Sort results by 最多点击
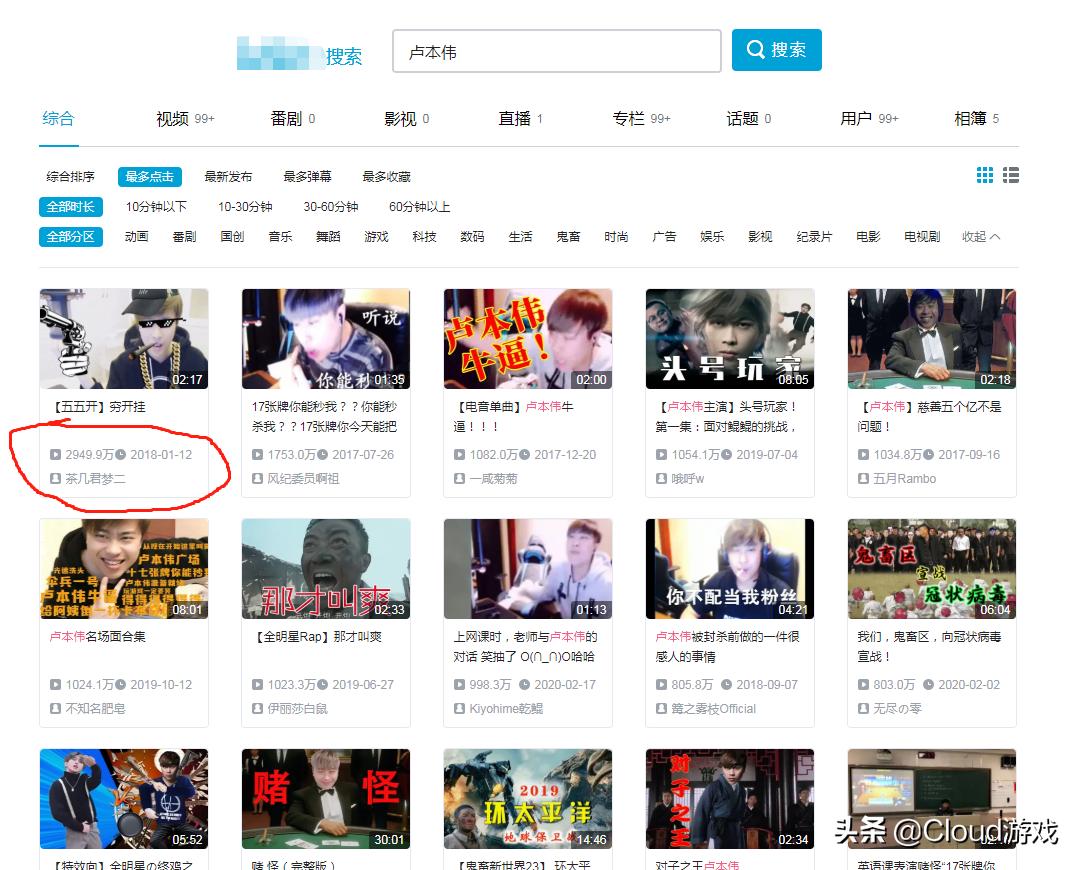This screenshot has height=870, width=1083. coord(150,177)
